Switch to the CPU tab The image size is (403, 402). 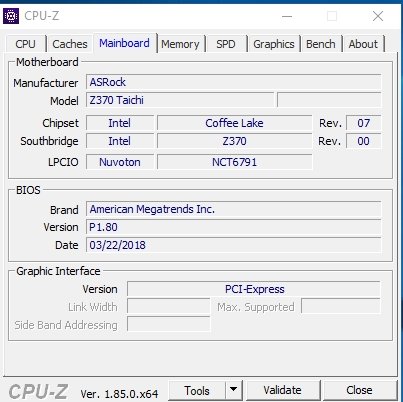(25, 44)
